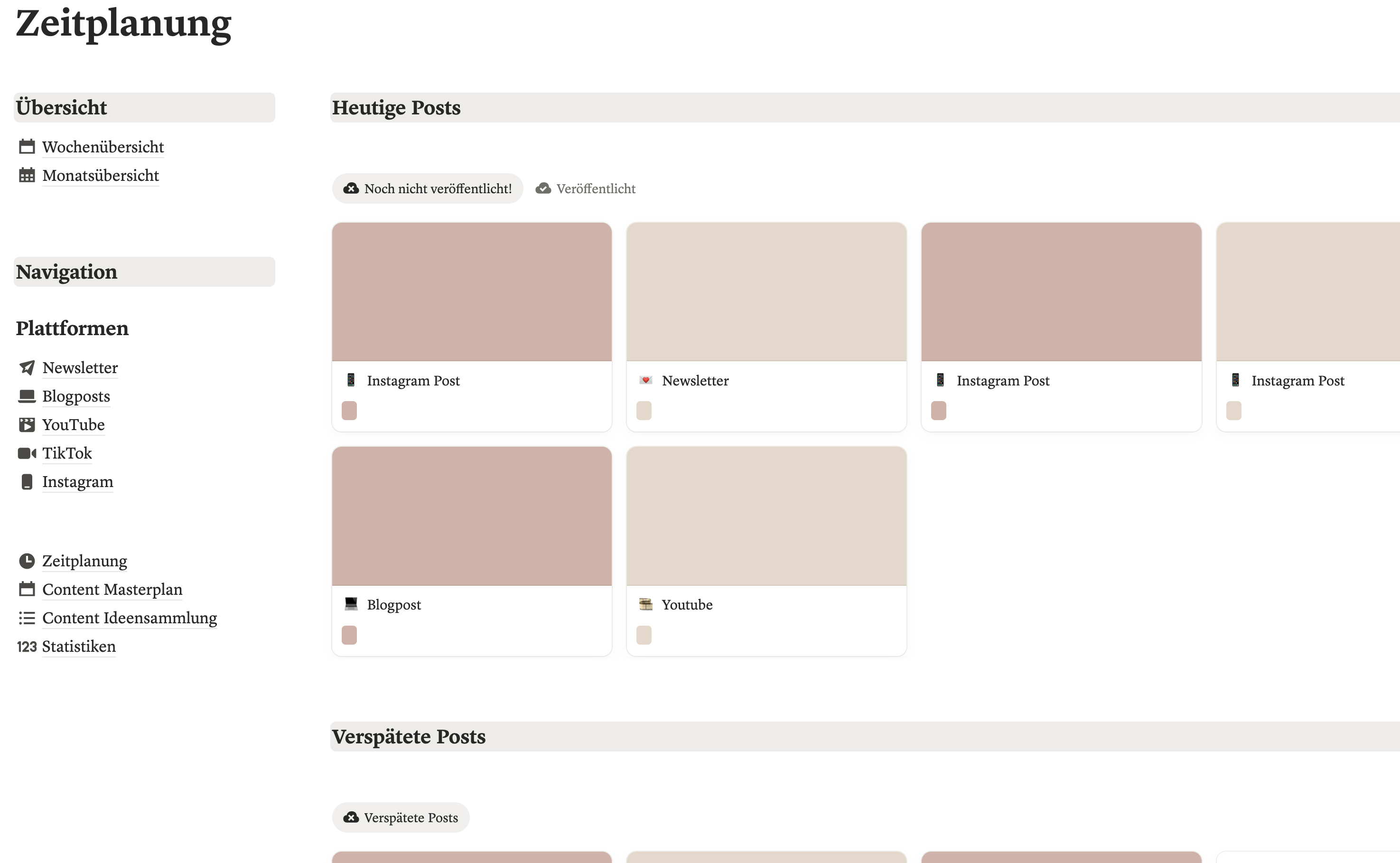Click the color swatch on the Blogpost card
This screenshot has height=863, width=1400.
pyautogui.click(x=349, y=635)
